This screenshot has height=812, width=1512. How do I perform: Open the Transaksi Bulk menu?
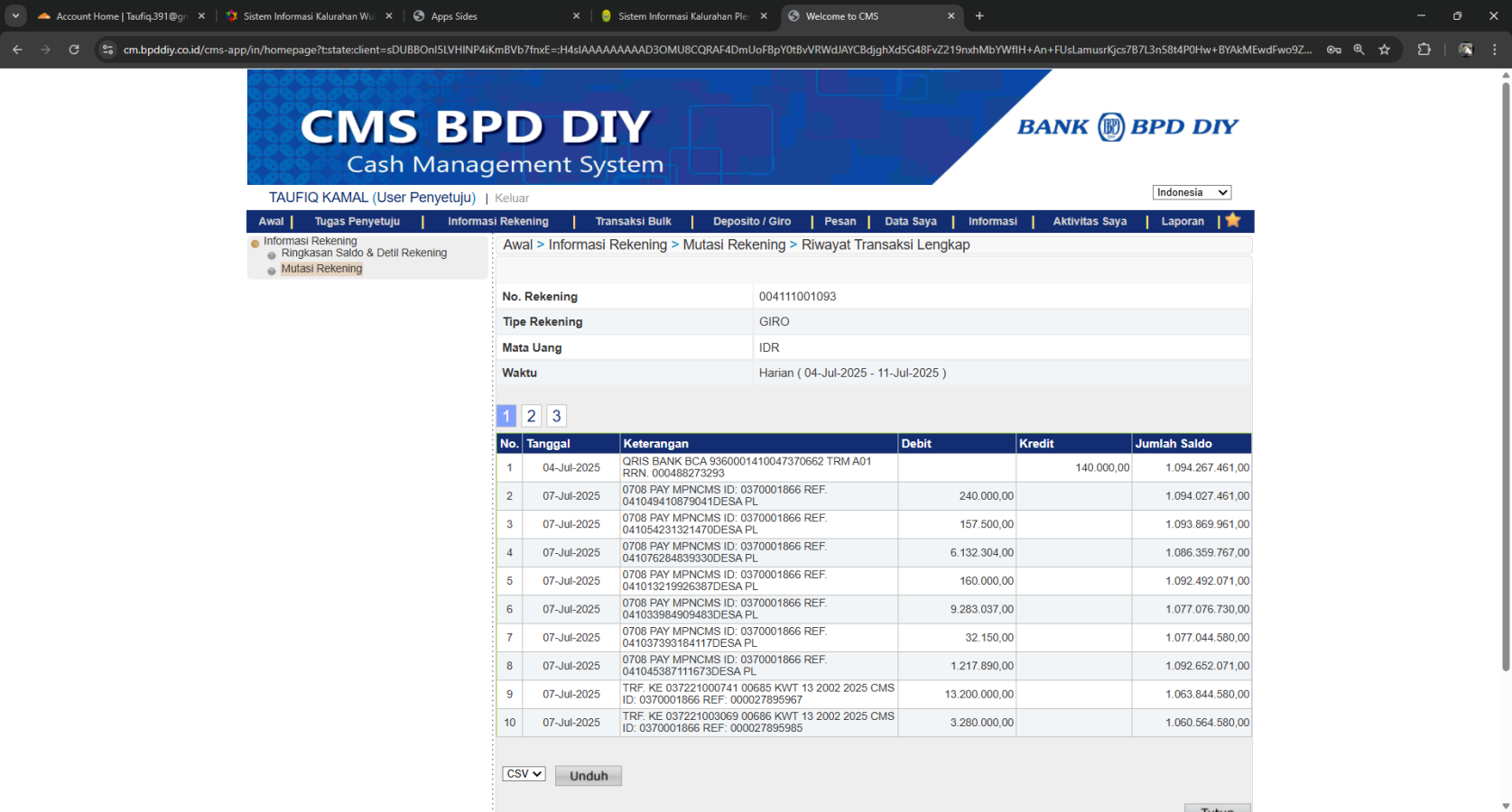pyautogui.click(x=634, y=221)
